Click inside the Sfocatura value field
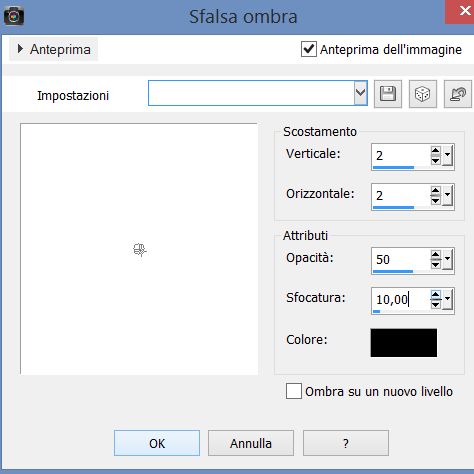 coord(401,299)
